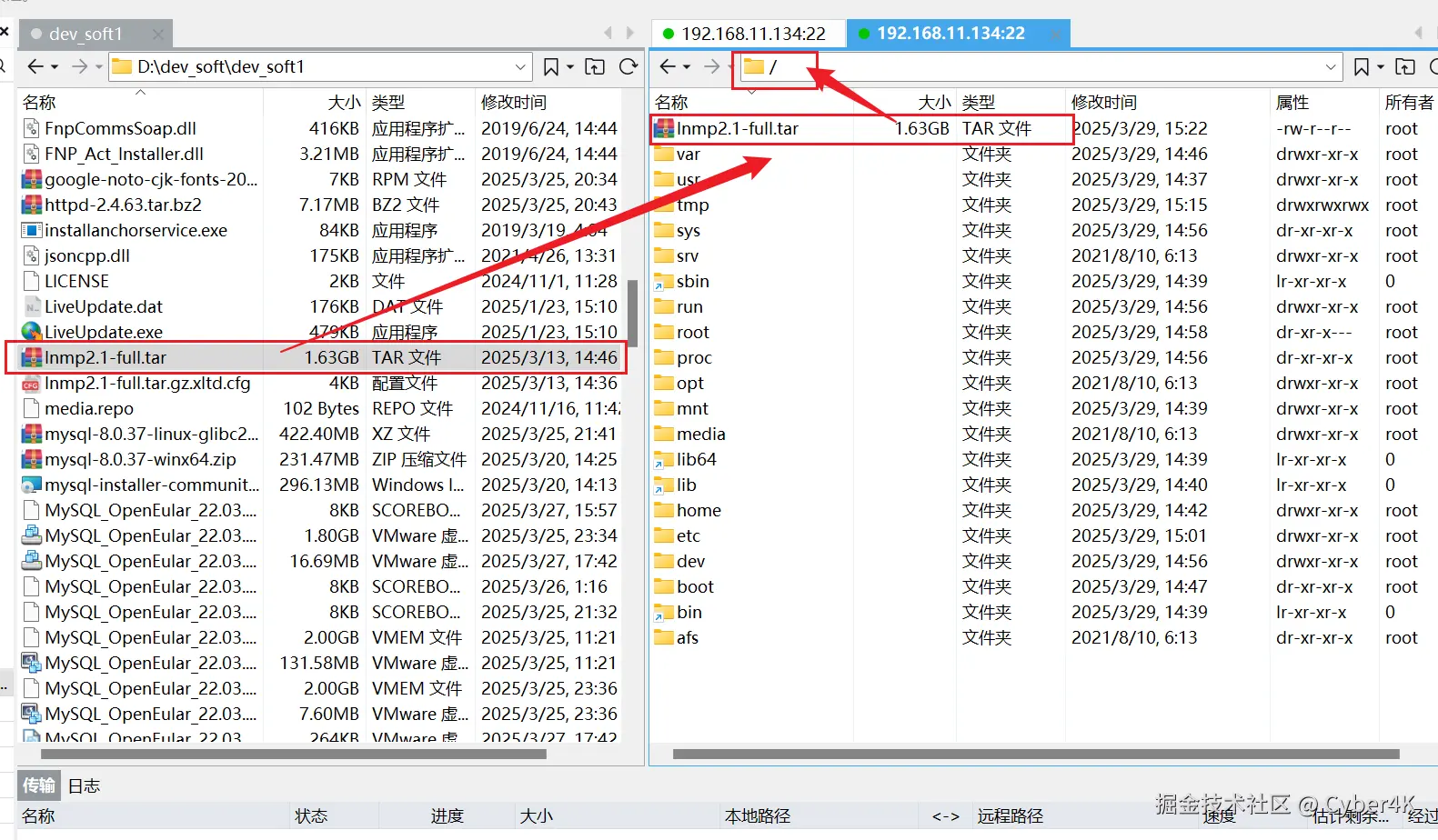Select remote tmp folder

coord(693,205)
